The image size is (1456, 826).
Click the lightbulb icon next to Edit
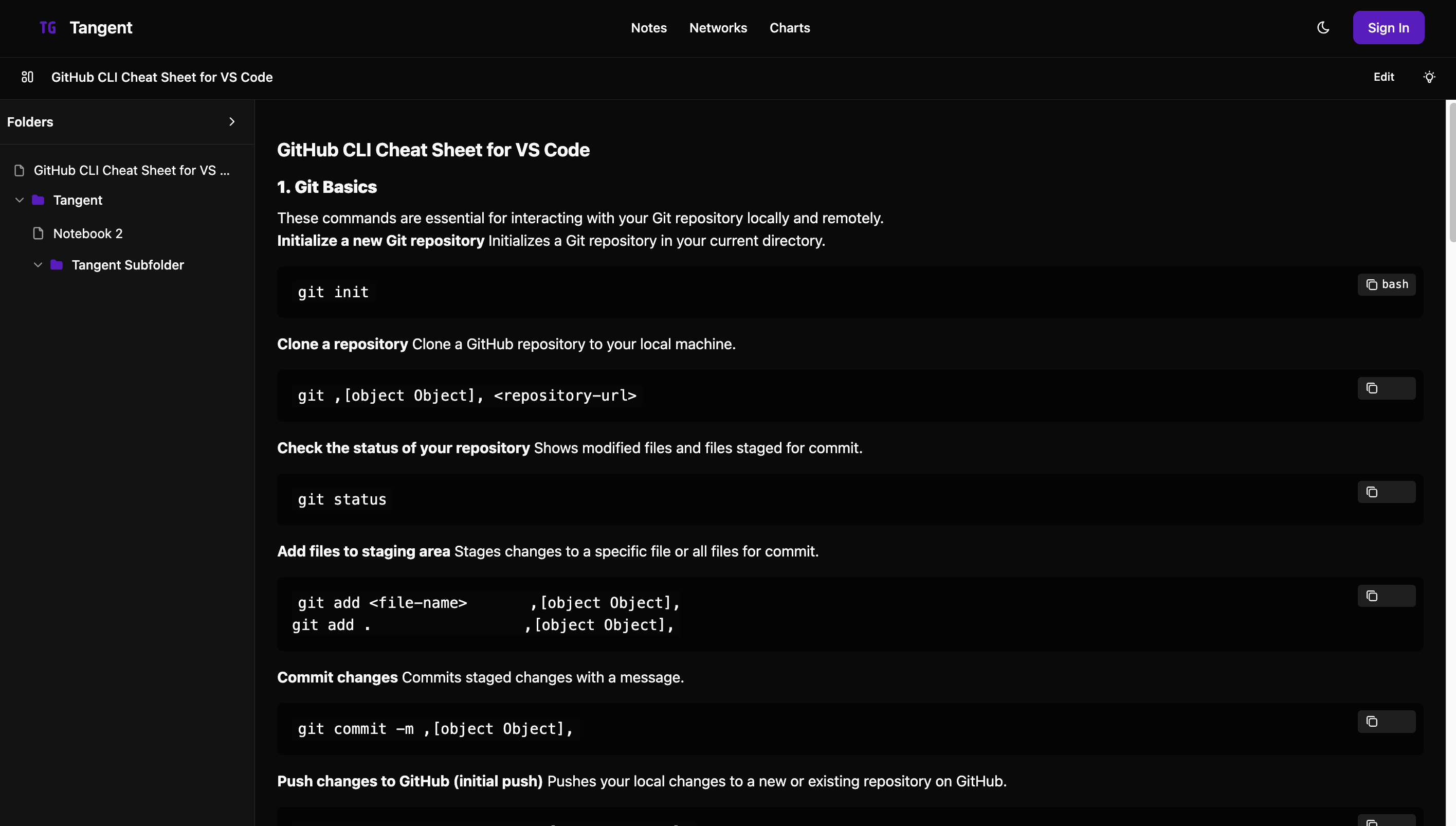pos(1429,77)
